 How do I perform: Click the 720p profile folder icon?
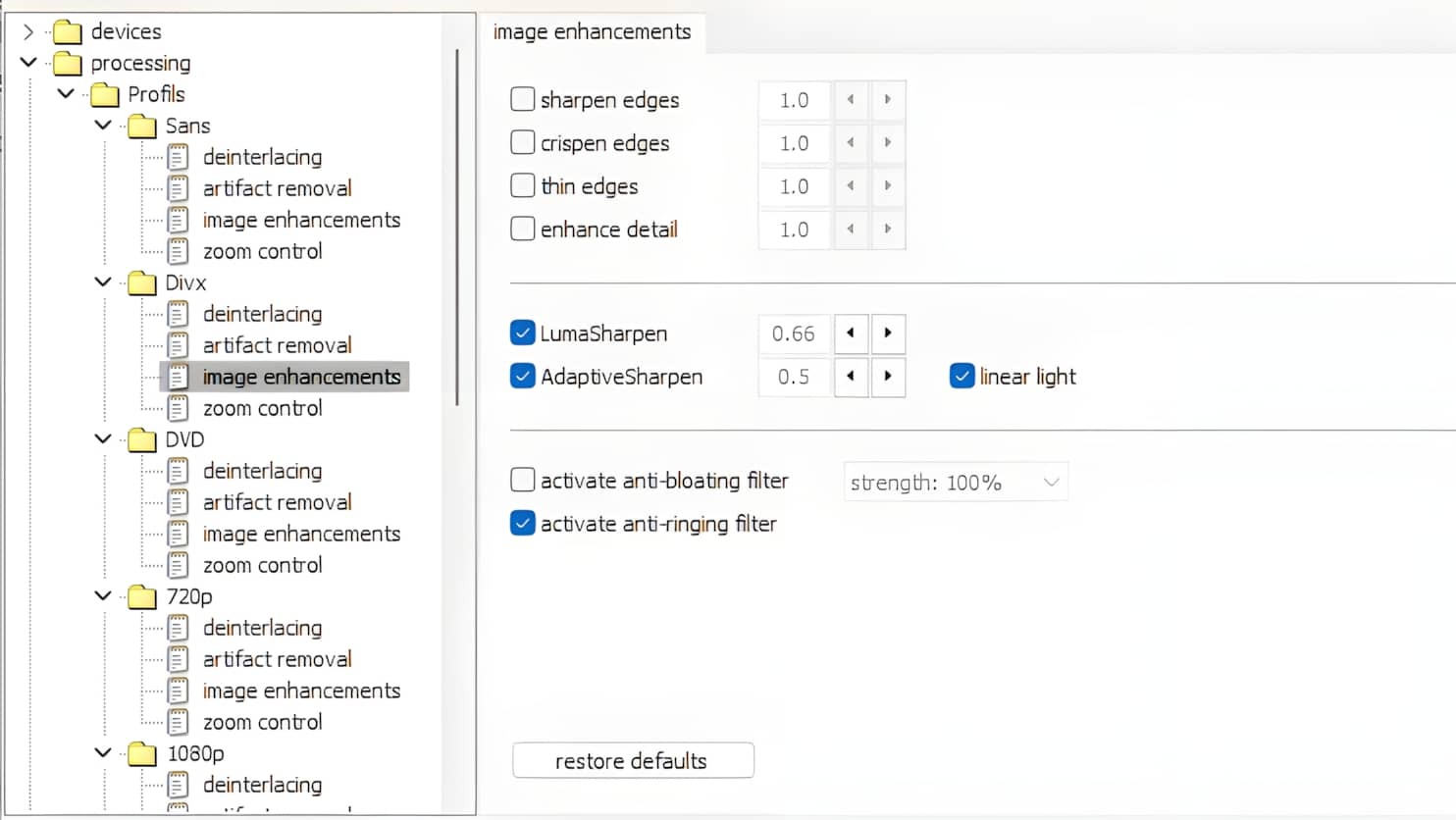coord(142,597)
